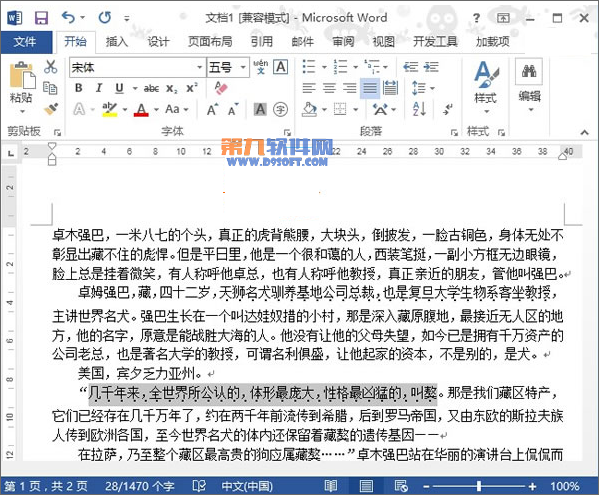Switch to the 页面布局 tab
This screenshot has height=495, width=599.
coord(210,41)
